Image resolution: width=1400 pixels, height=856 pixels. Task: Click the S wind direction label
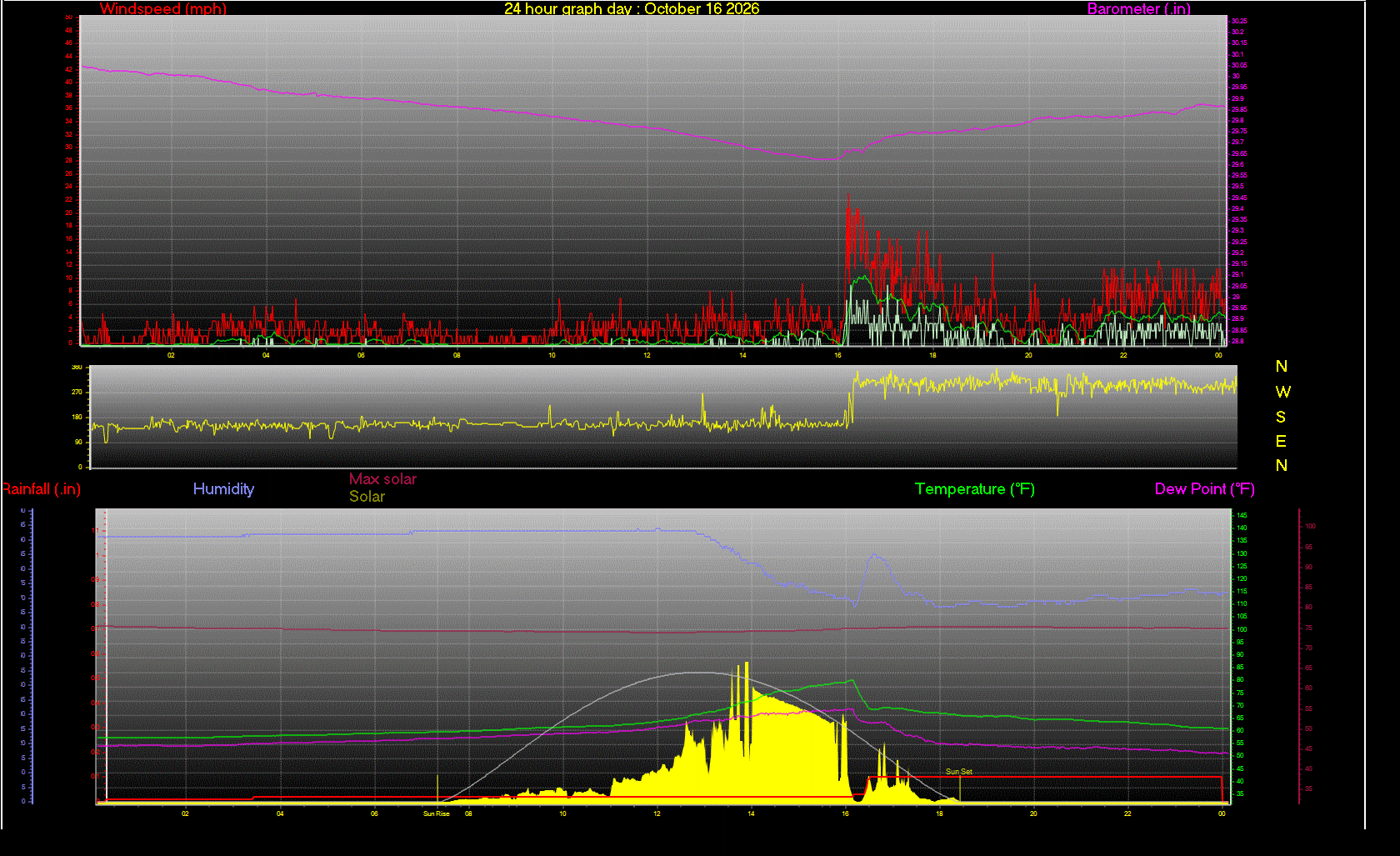[1281, 417]
